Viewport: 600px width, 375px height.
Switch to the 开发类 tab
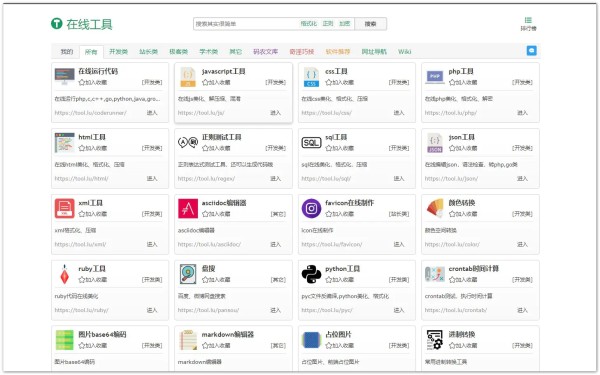coord(118,52)
